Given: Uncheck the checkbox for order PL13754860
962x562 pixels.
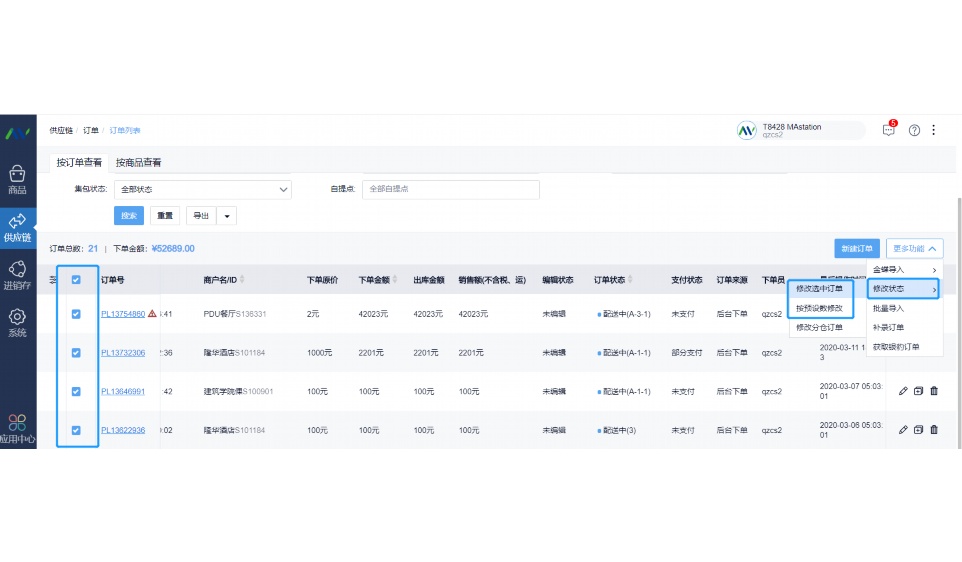Looking at the screenshot, I should pyautogui.click(x=76, y=314).
